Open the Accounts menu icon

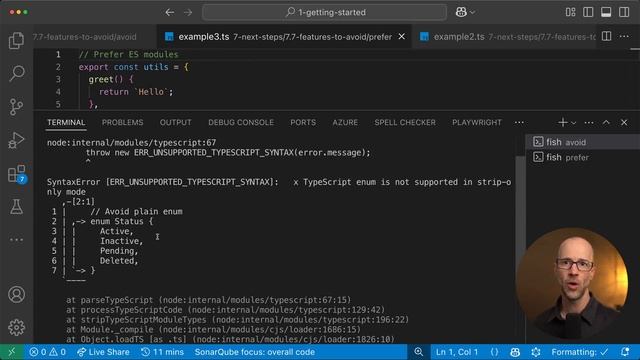[x=16, y=294]
